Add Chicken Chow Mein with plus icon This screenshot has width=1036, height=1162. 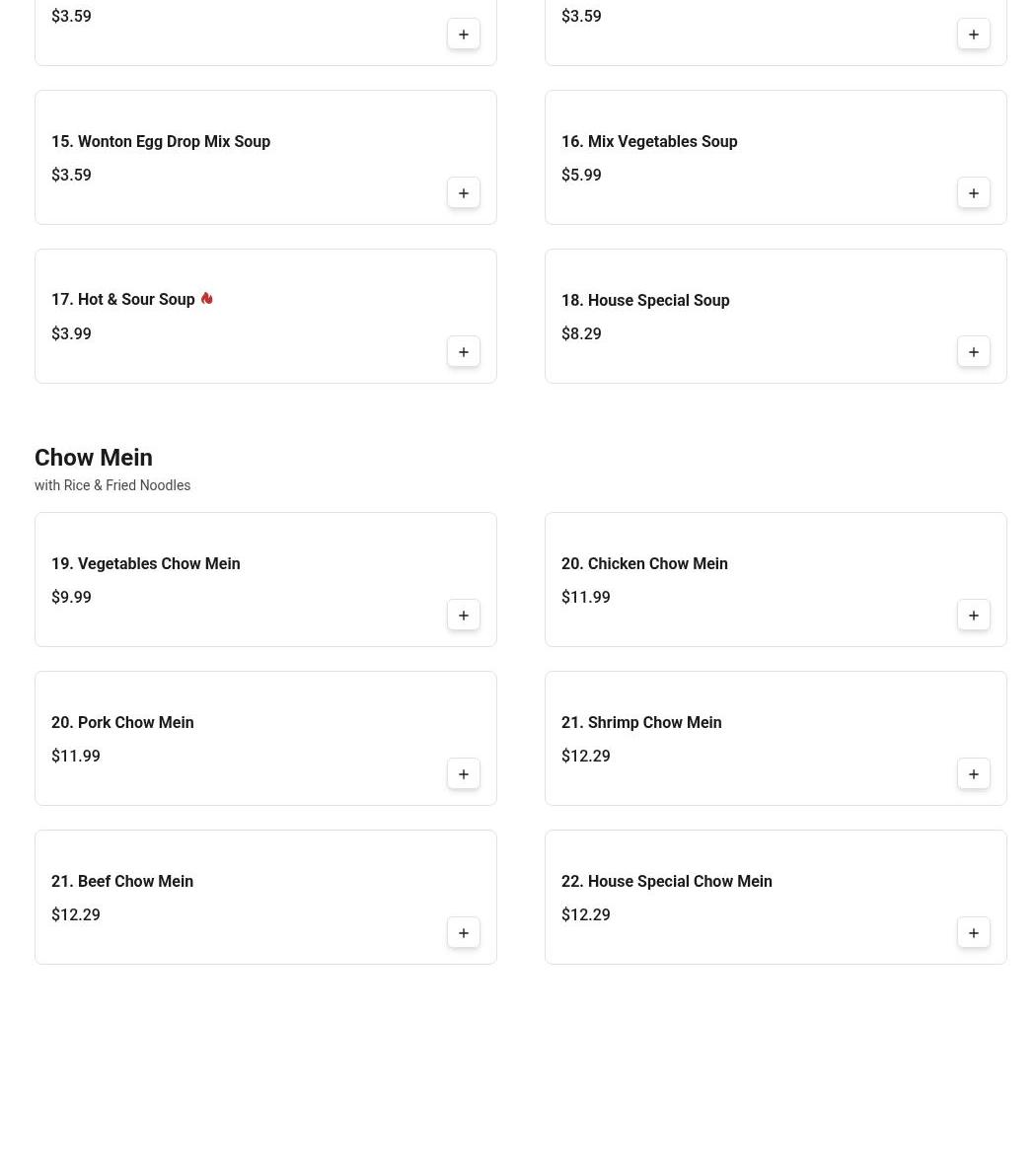(974, 616)
